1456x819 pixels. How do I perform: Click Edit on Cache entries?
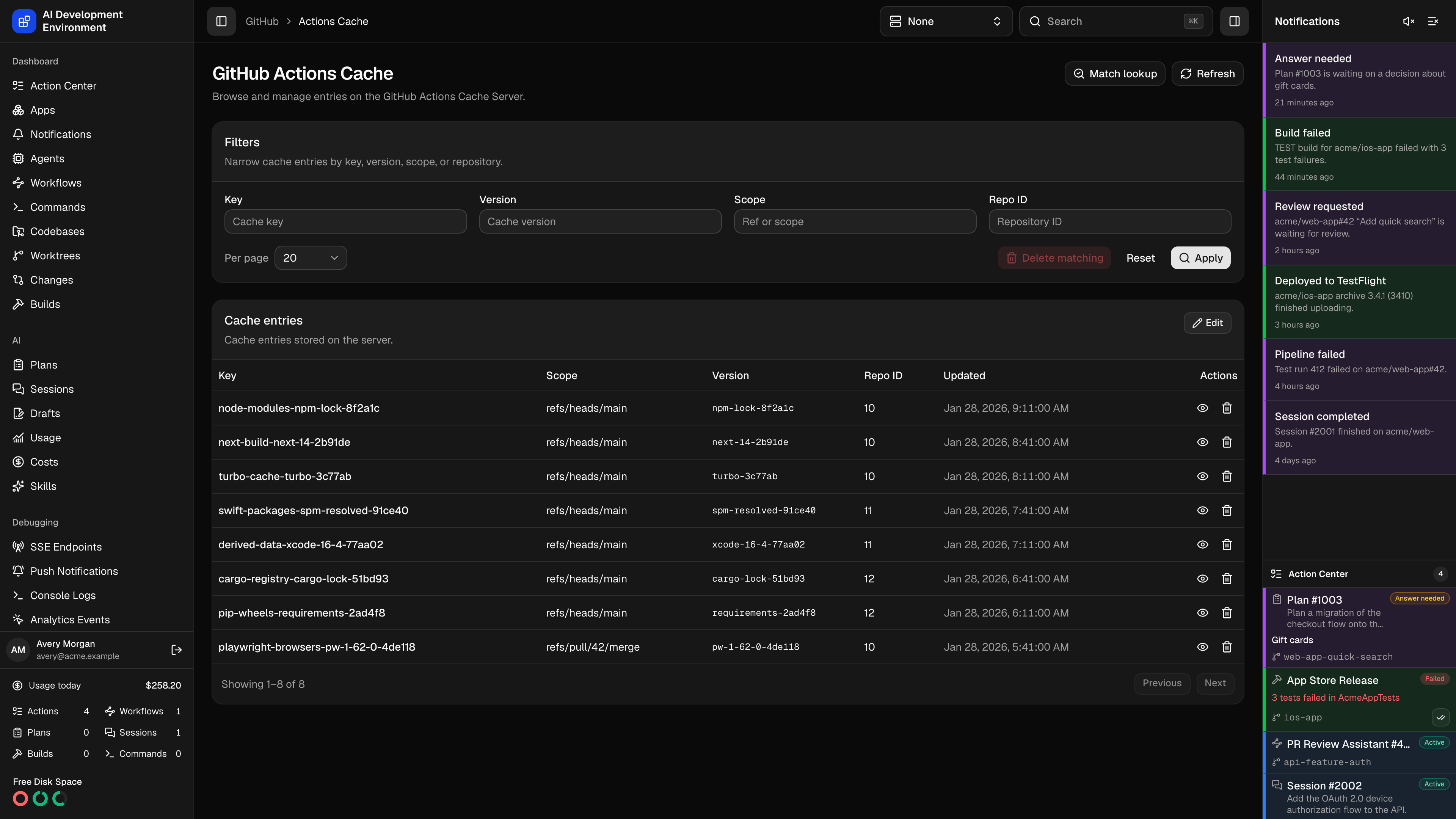point(1207,323)
